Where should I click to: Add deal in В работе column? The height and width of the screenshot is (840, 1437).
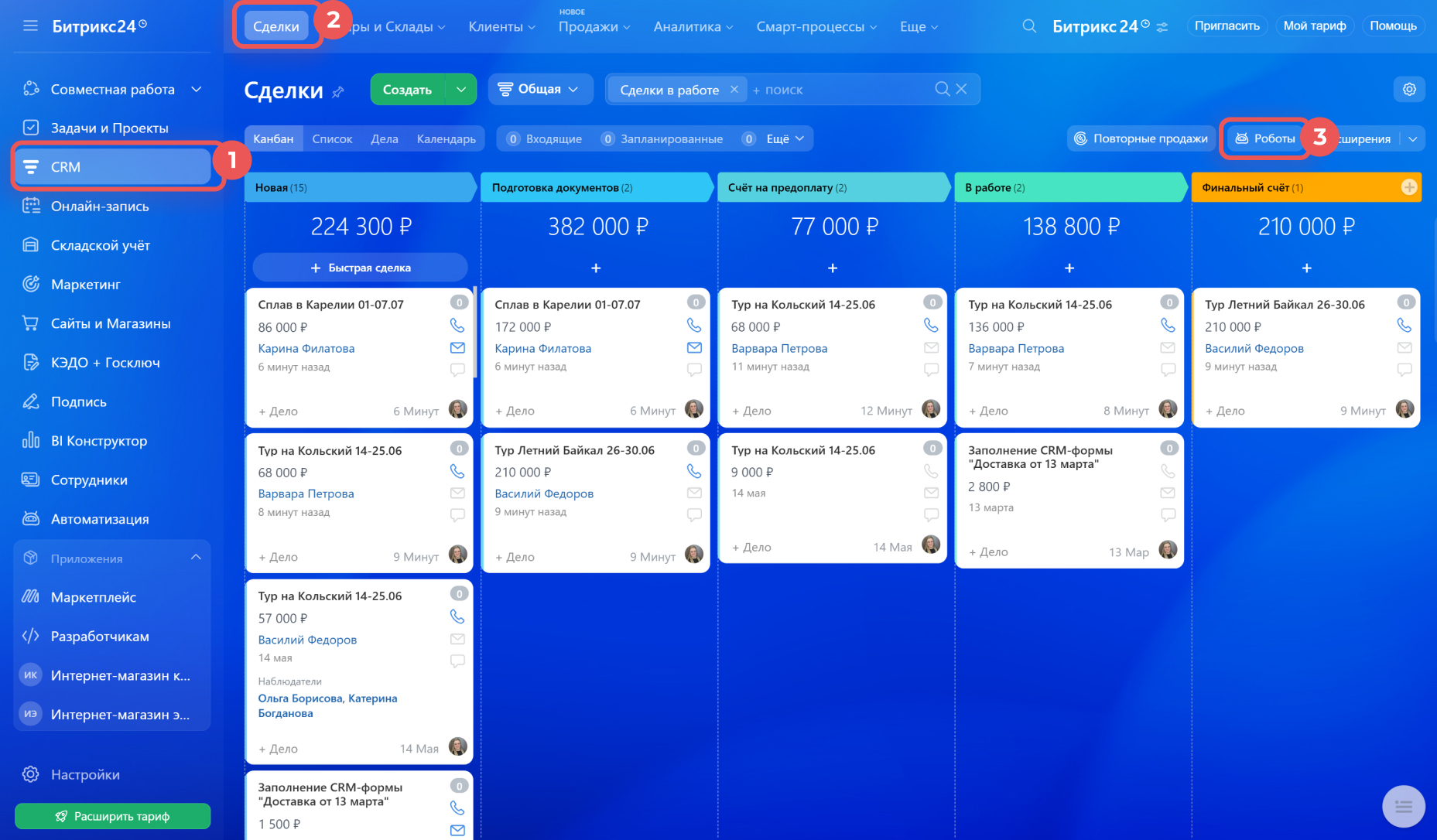tap(1069, 268)
